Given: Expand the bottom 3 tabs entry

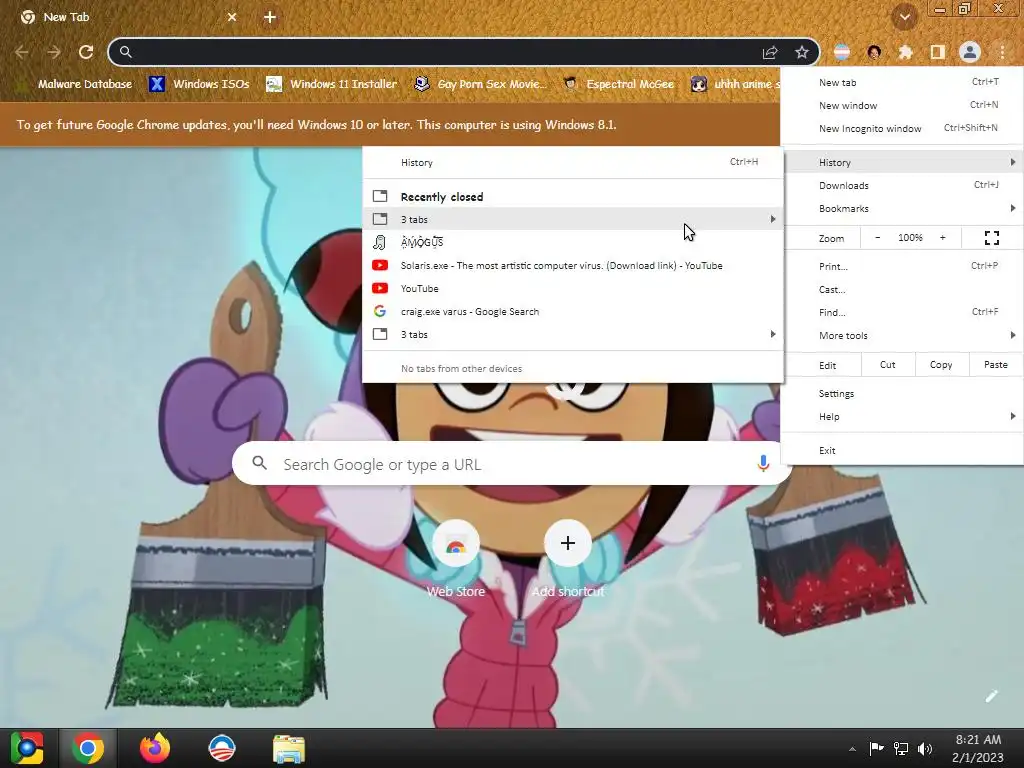Looking at the screenshot, I should (x=573, y=334).
